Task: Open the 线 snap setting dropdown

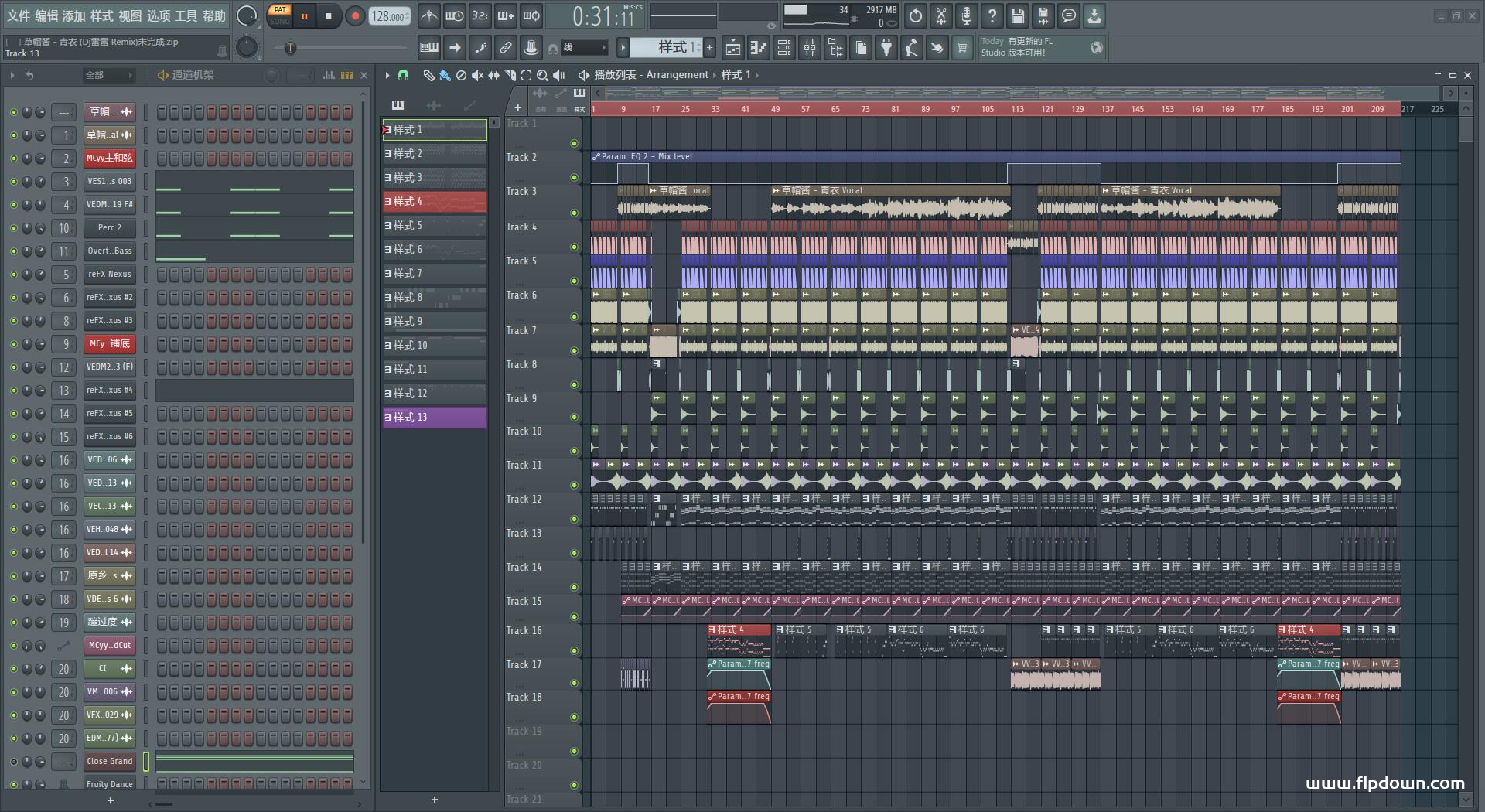Action: pyautogui.click(x=584, y=48)
